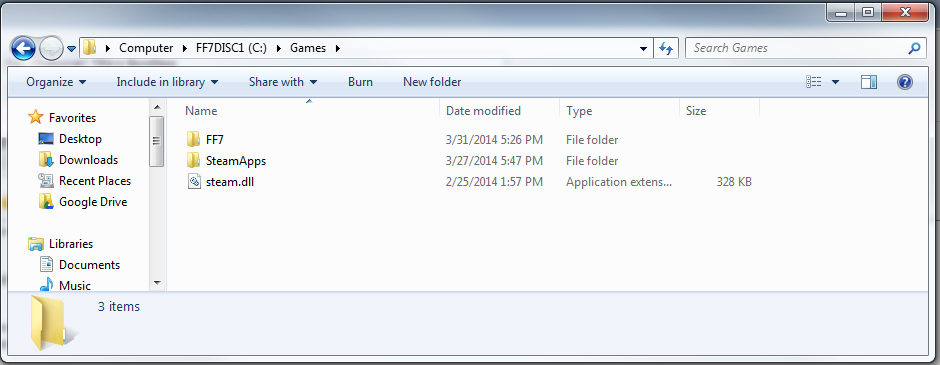Open the Documents library

[x=89, y=265]
